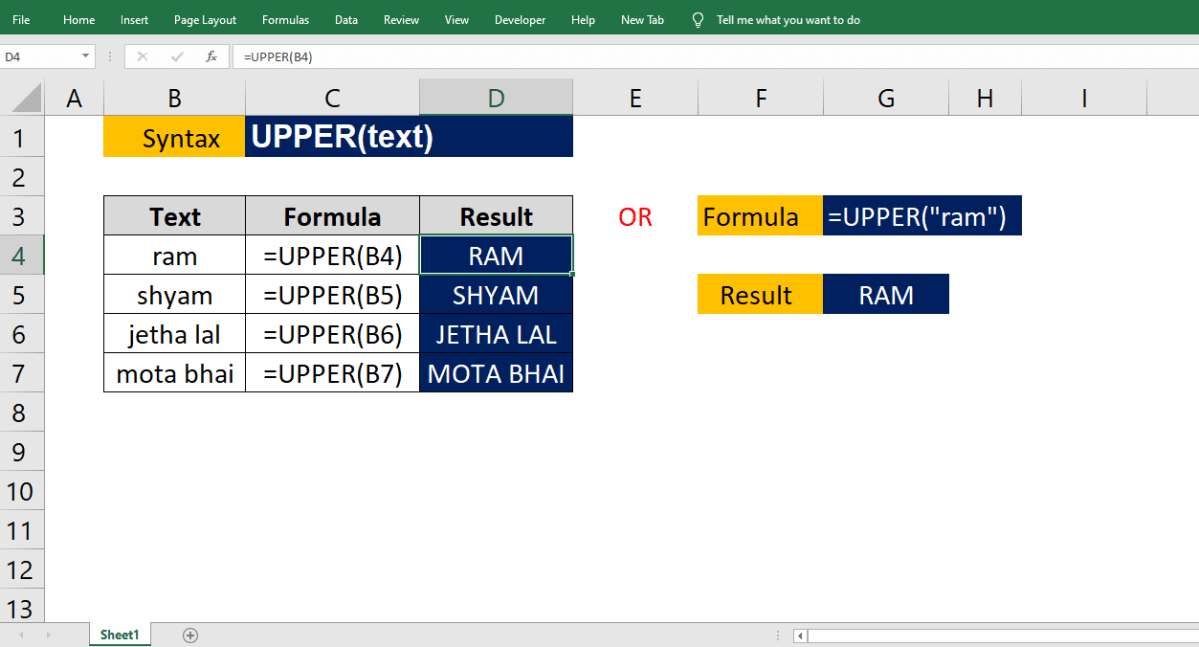Select cell B4 containing 'ram'

coord(173,255)
